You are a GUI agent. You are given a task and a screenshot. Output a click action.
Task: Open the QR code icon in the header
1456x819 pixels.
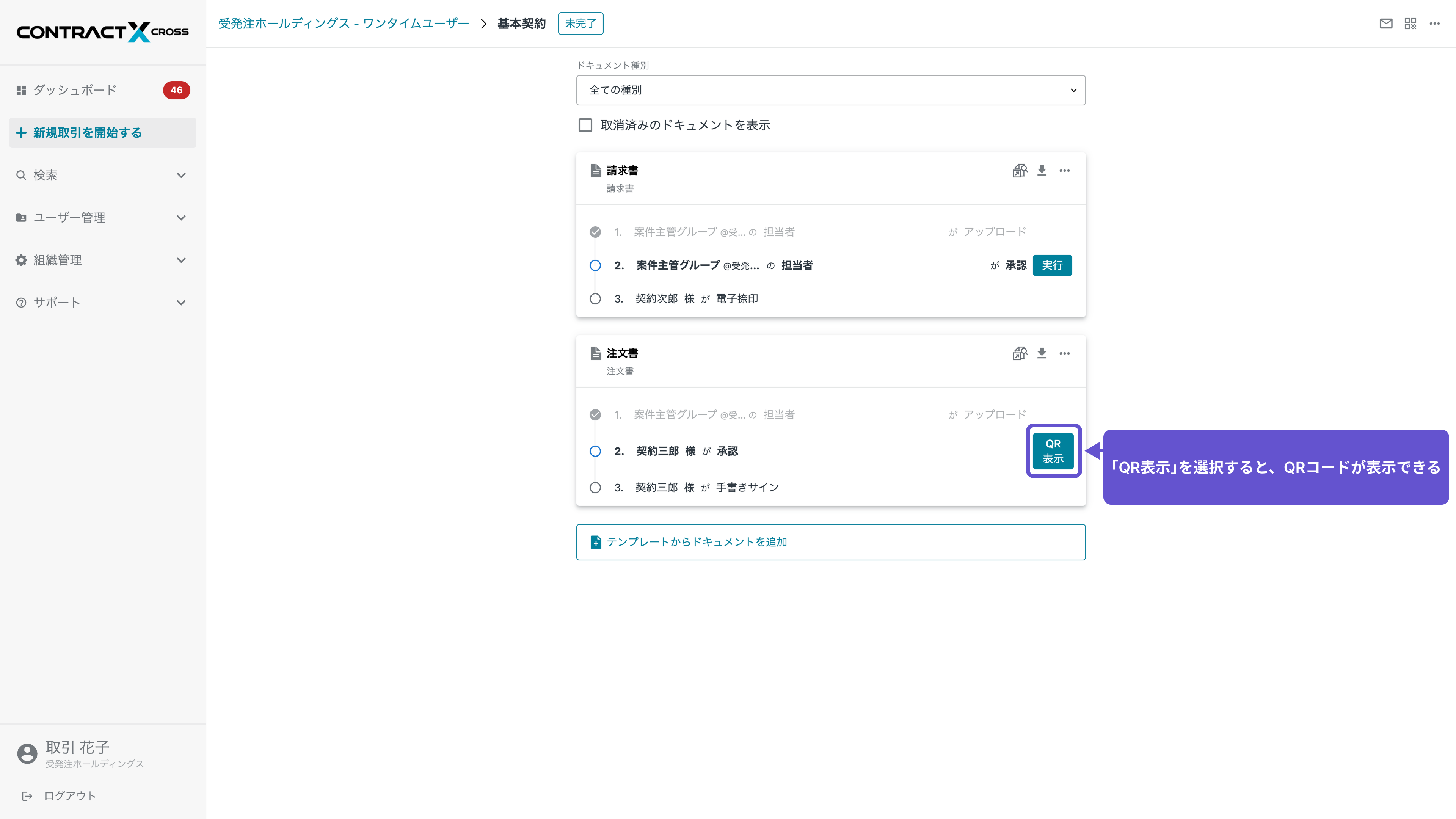[1410, 23]
